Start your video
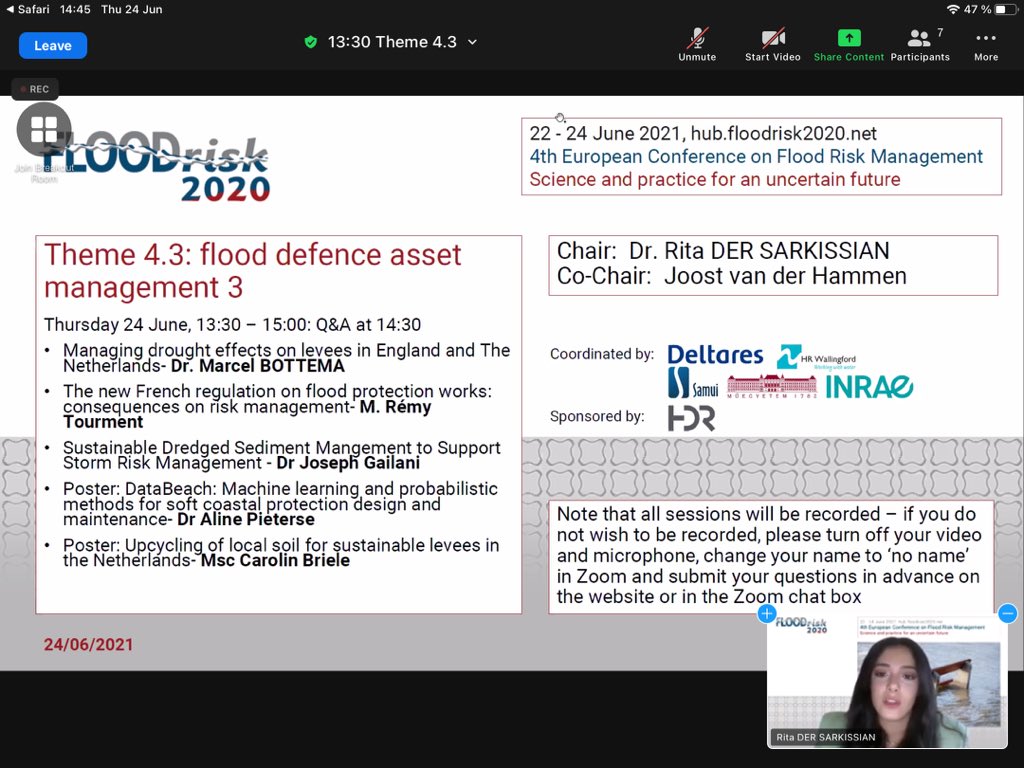Viewport: 1024px width, 768px height. tap(771, 40)
